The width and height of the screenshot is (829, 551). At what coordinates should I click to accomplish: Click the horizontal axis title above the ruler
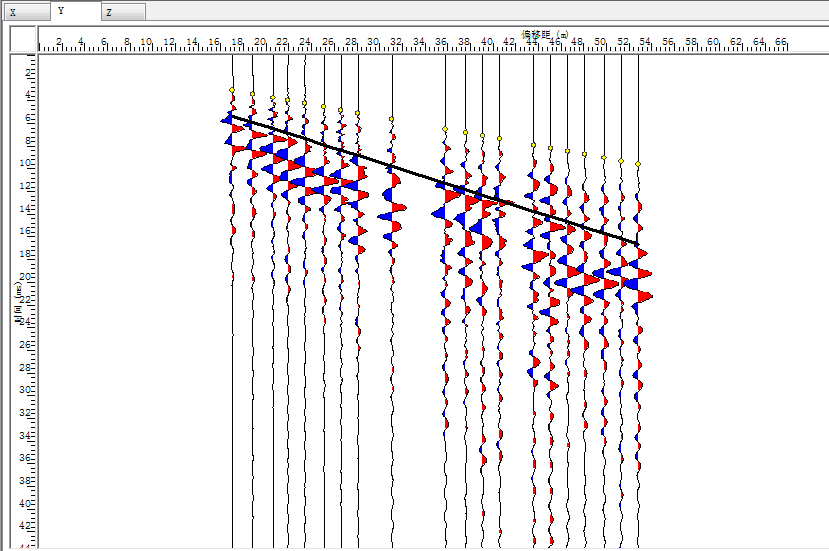[545, 33]
